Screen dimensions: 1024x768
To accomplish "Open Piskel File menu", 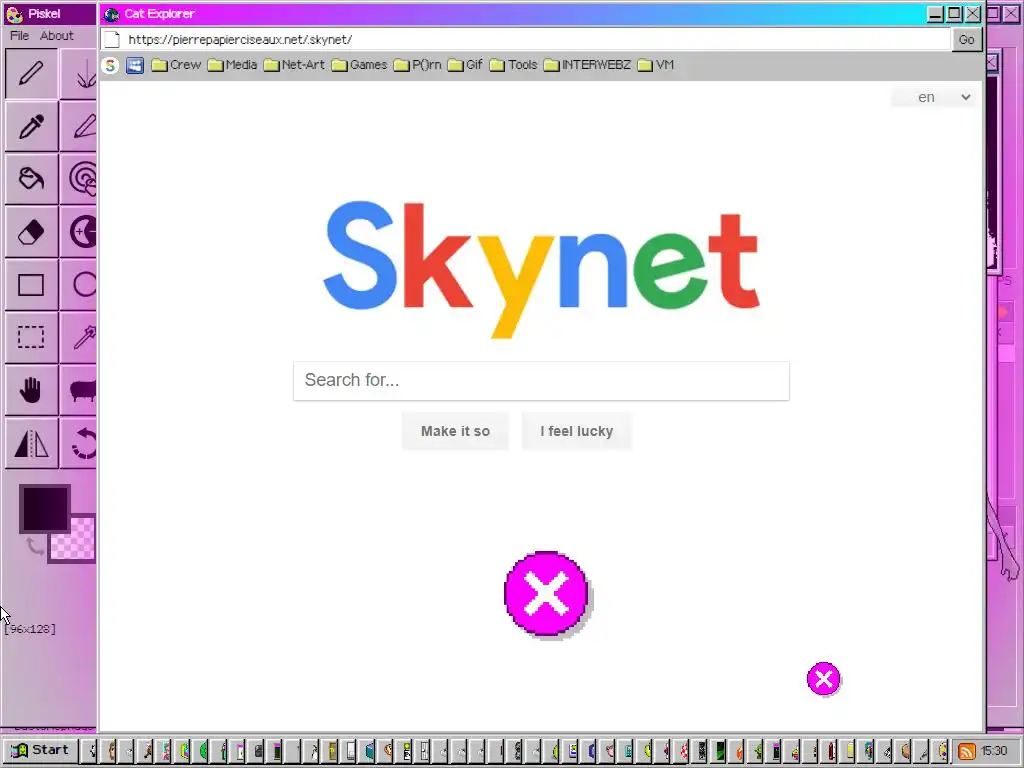I will coord(19,36).
